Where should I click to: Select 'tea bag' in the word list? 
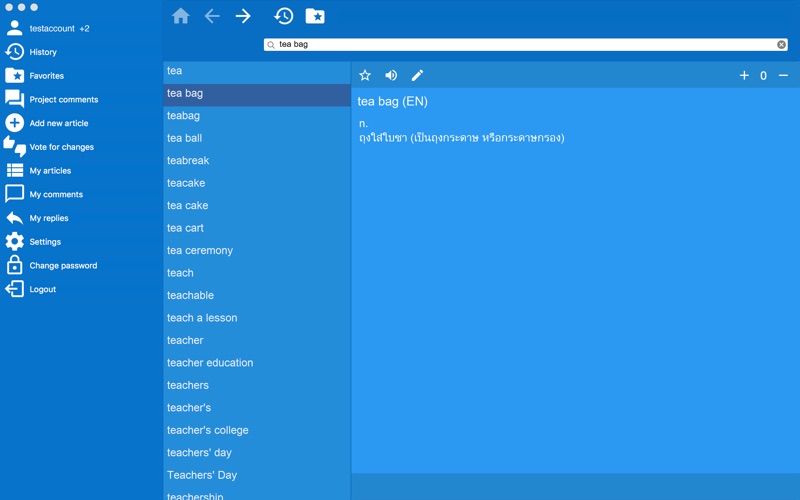coord(257,95)
